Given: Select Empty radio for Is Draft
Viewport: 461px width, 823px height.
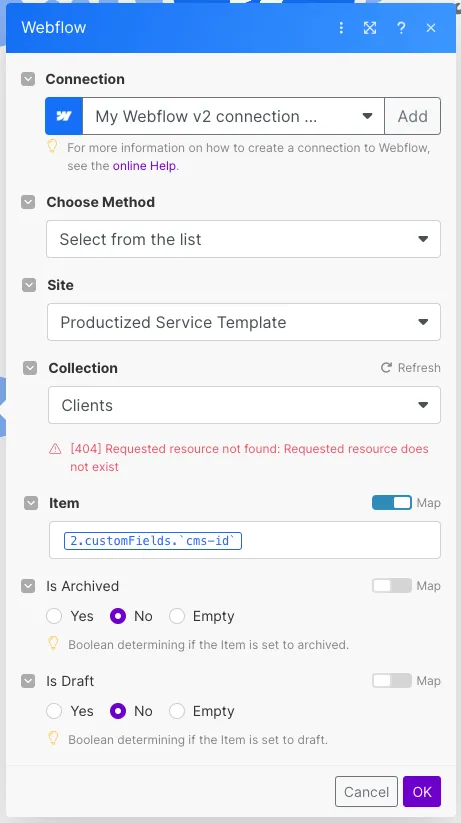Looking at the screenshot, I should (x=177, y=711).
